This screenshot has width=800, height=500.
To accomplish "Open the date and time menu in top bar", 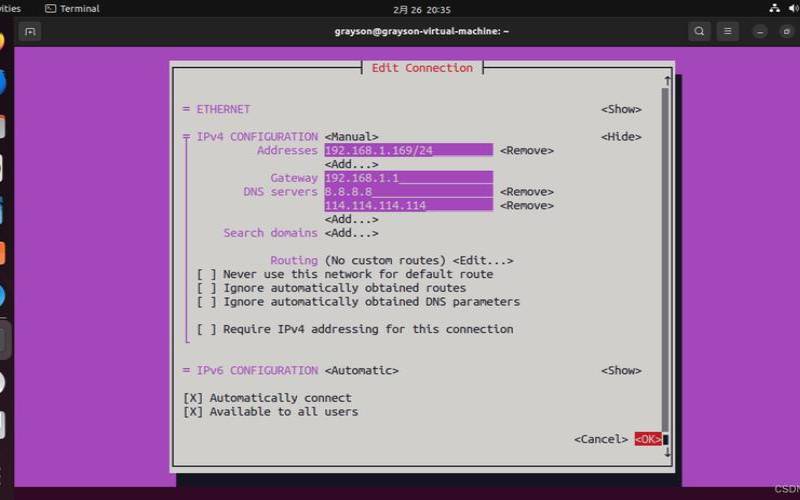I will coord(421,8).
